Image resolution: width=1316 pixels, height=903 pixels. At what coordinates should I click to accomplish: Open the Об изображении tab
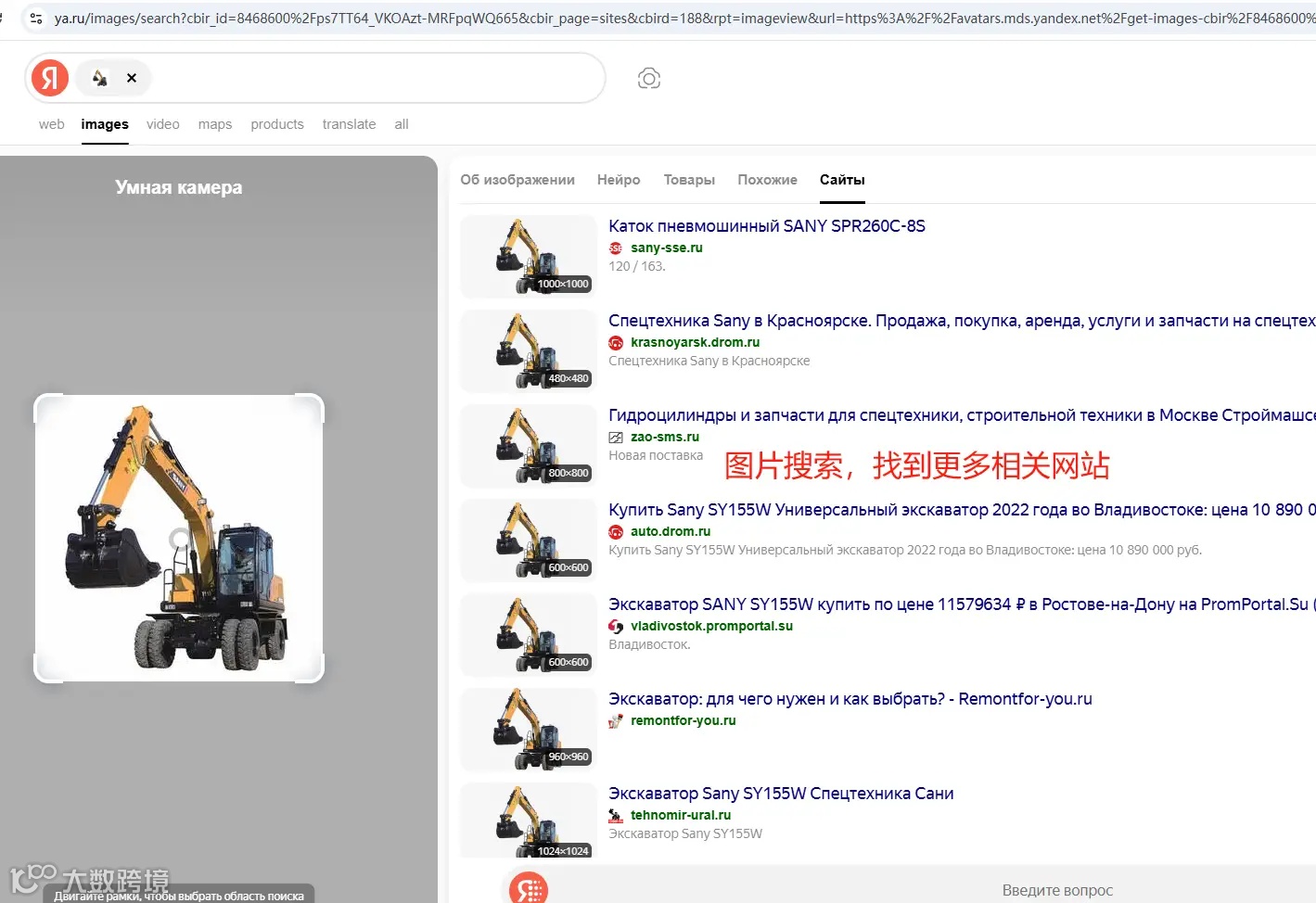click(517, 180)
